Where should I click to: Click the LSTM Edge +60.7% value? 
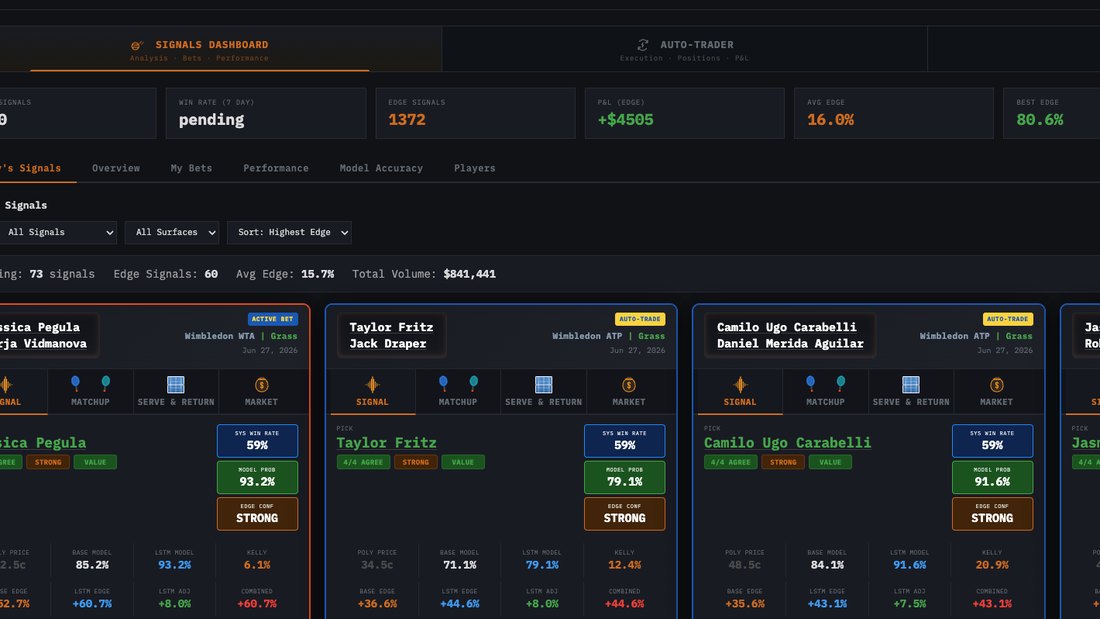tap(92, 604)
